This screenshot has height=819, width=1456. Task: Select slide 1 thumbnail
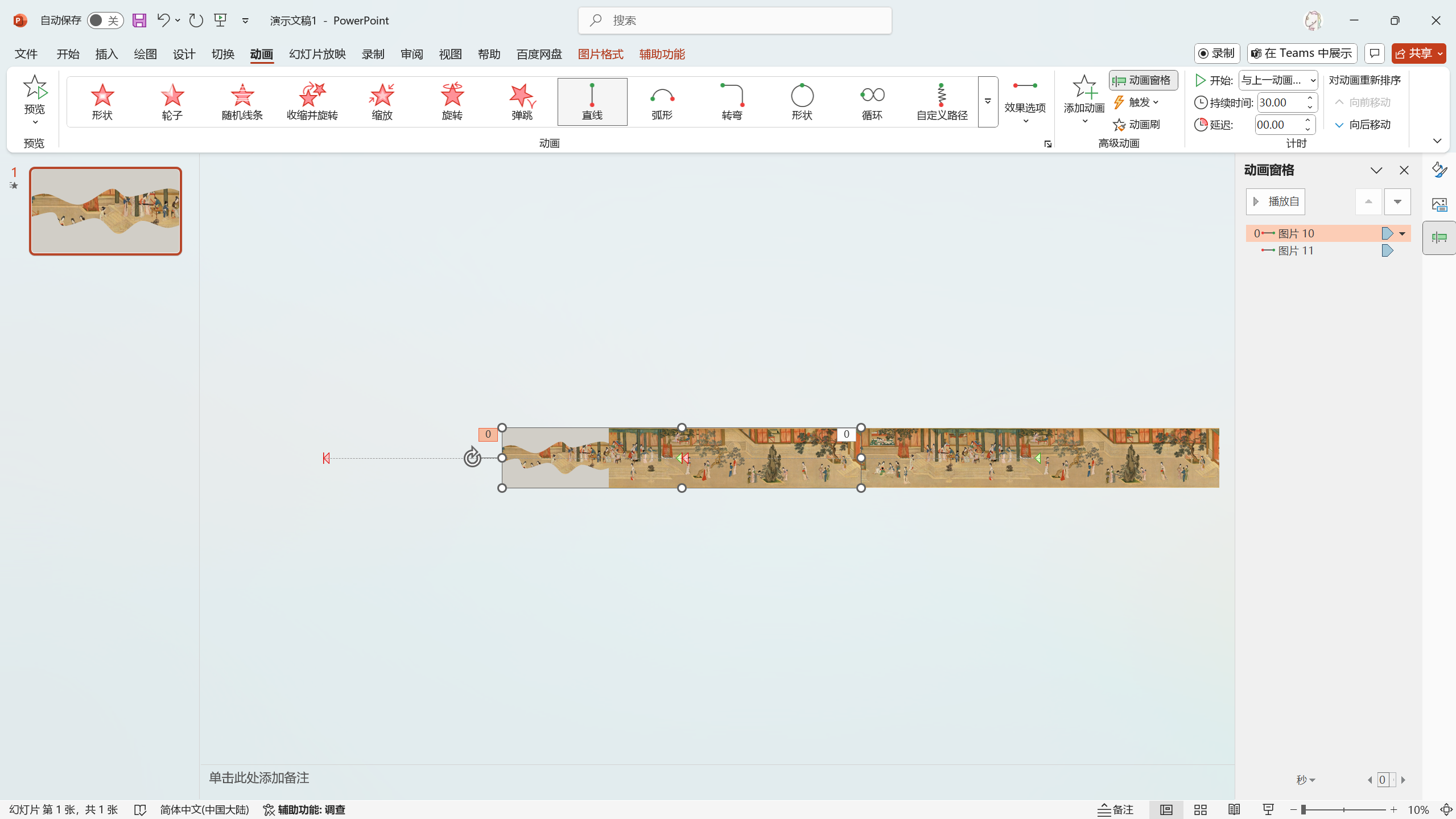pos(105,211)
